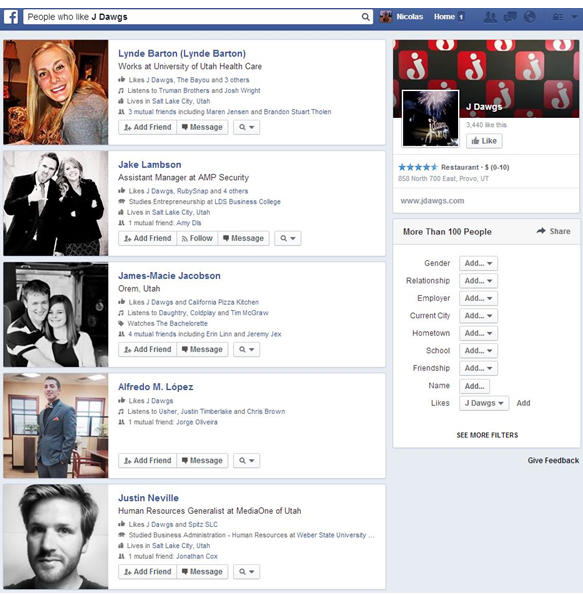Screen dimensions: 583x595
Task: Open search dropdown for Lynde Barton
Action: point(246,127)
